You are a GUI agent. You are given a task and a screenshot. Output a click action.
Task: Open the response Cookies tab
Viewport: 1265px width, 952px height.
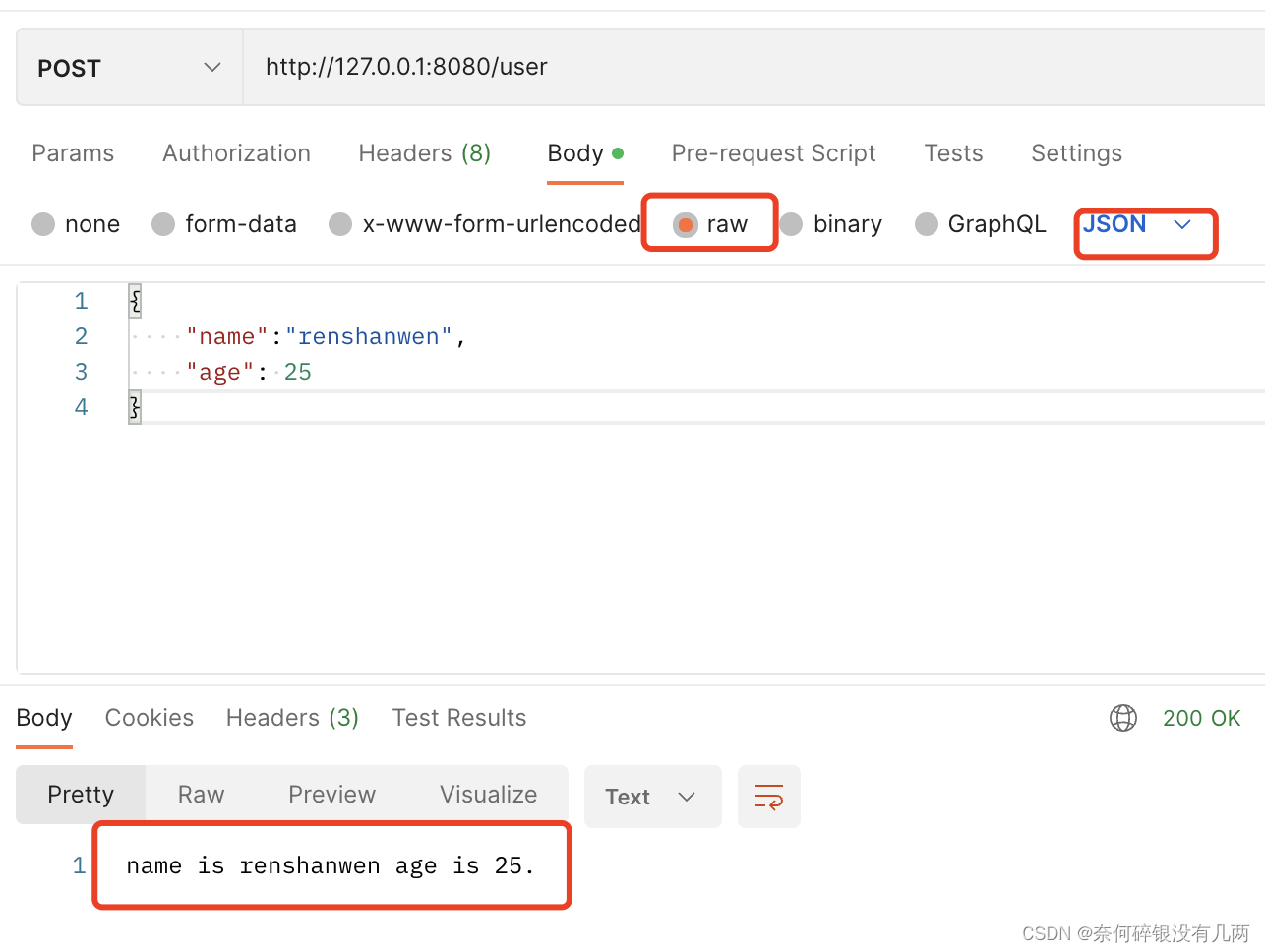tap(150, 718)
